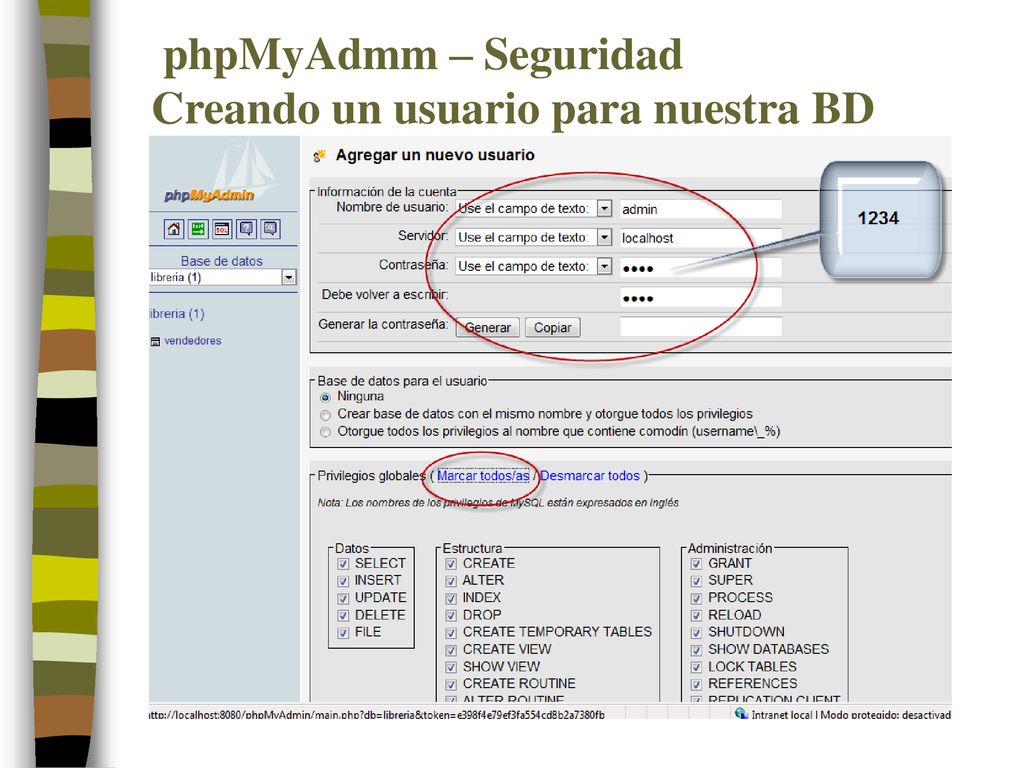Toggle the INDEX privilege checkbox
This screenshot has height=768, width=1024.
[x=451, y=598]
